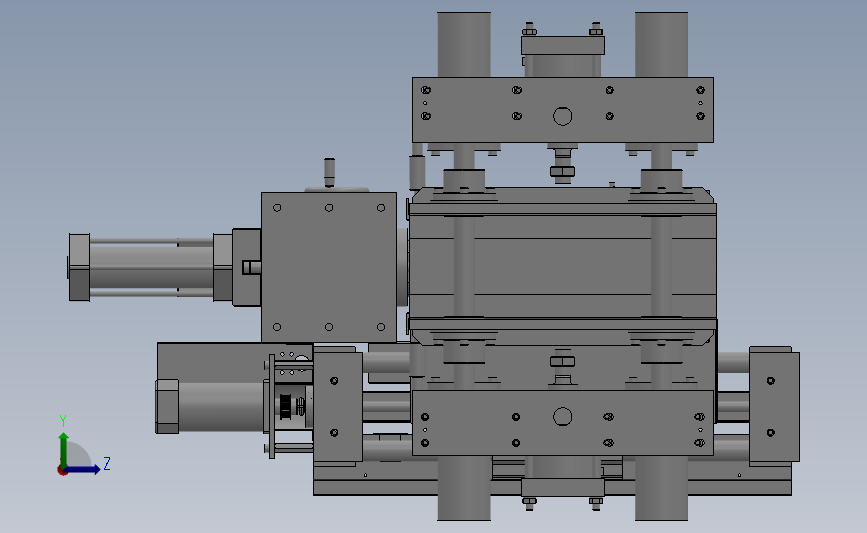Select the large central mold body
Viewport: 867px width, 533px height.
[x=563, y=267]
